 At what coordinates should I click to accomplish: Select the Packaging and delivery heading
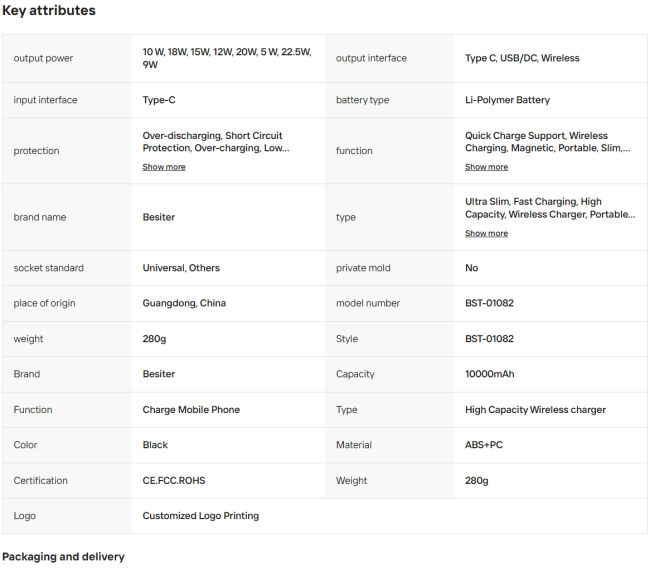63,556
